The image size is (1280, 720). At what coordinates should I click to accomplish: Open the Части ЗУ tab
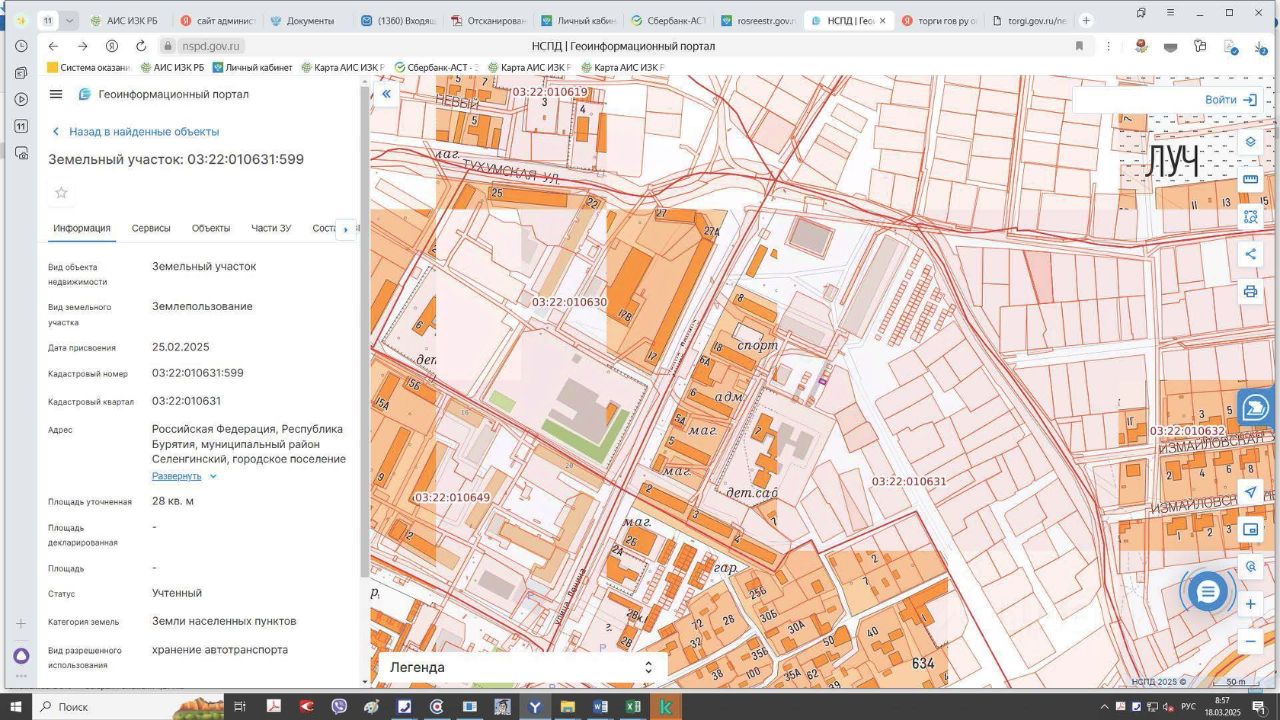point(271,228)
